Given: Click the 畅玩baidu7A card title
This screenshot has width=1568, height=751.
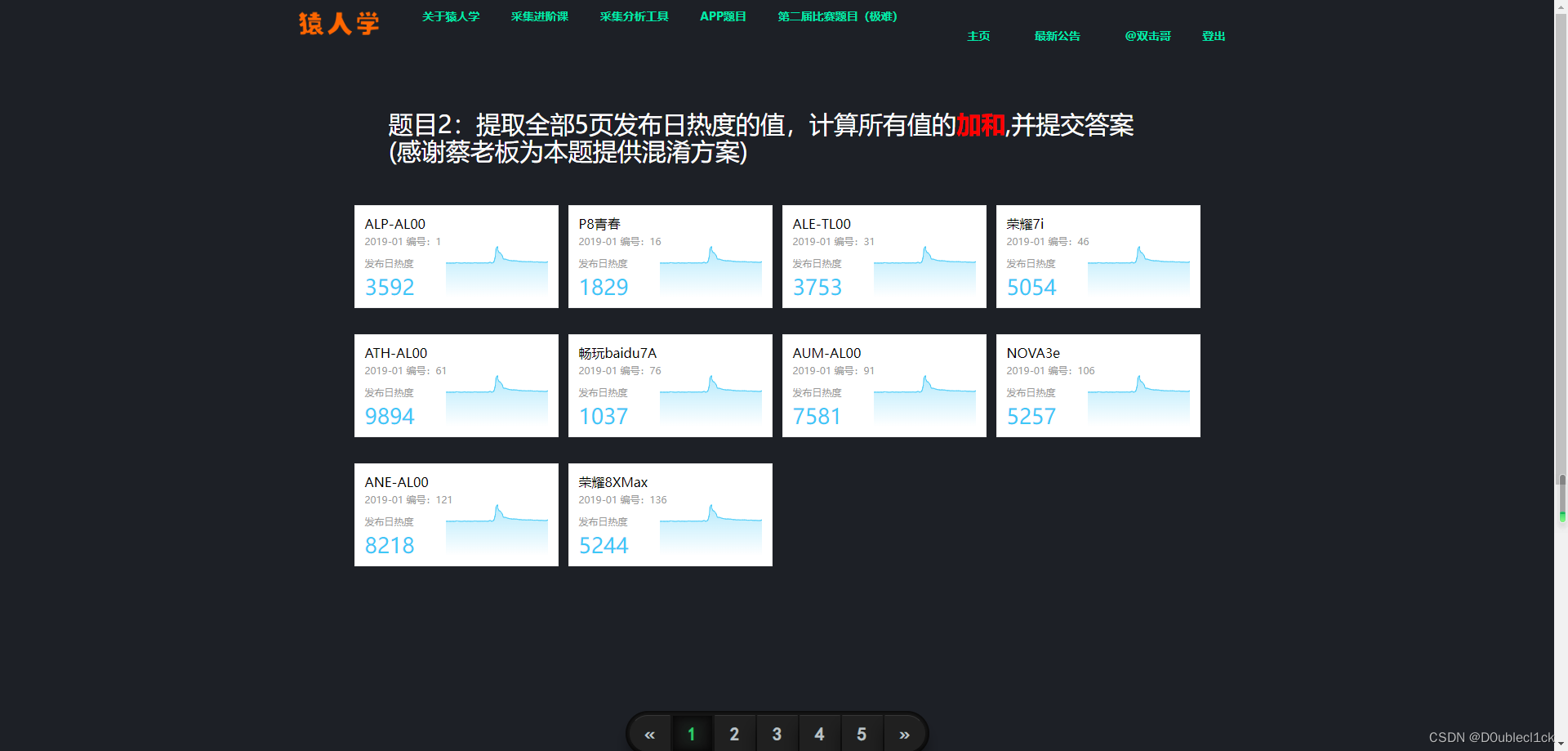Looking at the screenshot, I should [617, 353].
